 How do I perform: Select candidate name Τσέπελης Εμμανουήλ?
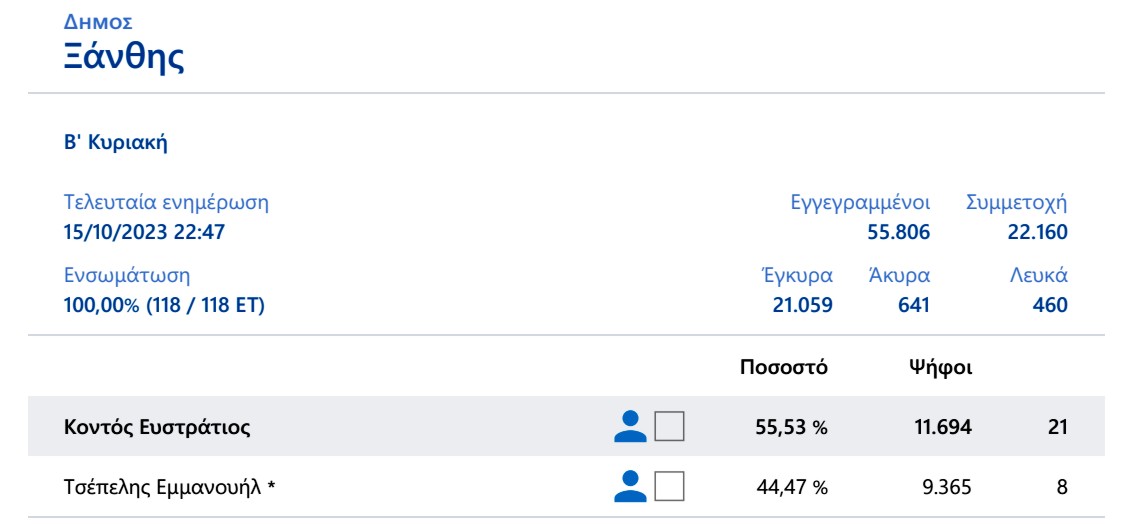169,488
